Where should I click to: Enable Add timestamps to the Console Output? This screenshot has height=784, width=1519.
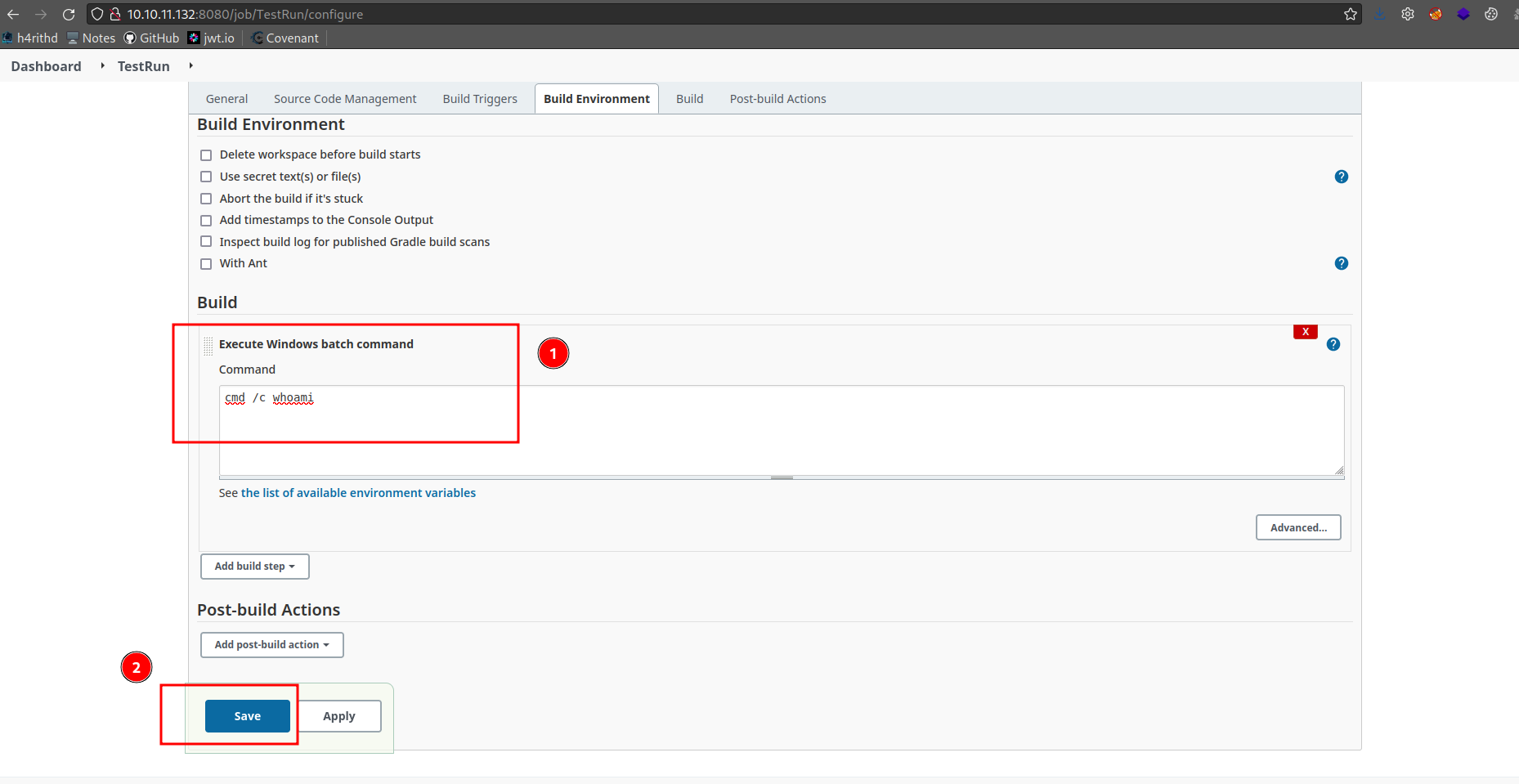click(206, 221)
